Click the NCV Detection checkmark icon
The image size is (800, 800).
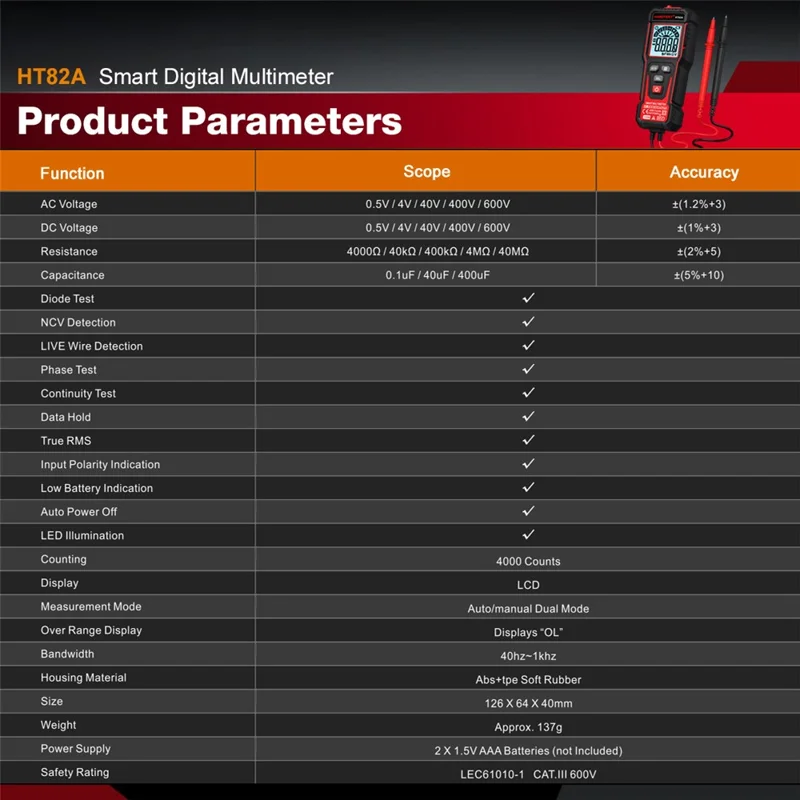pos(528,322)
